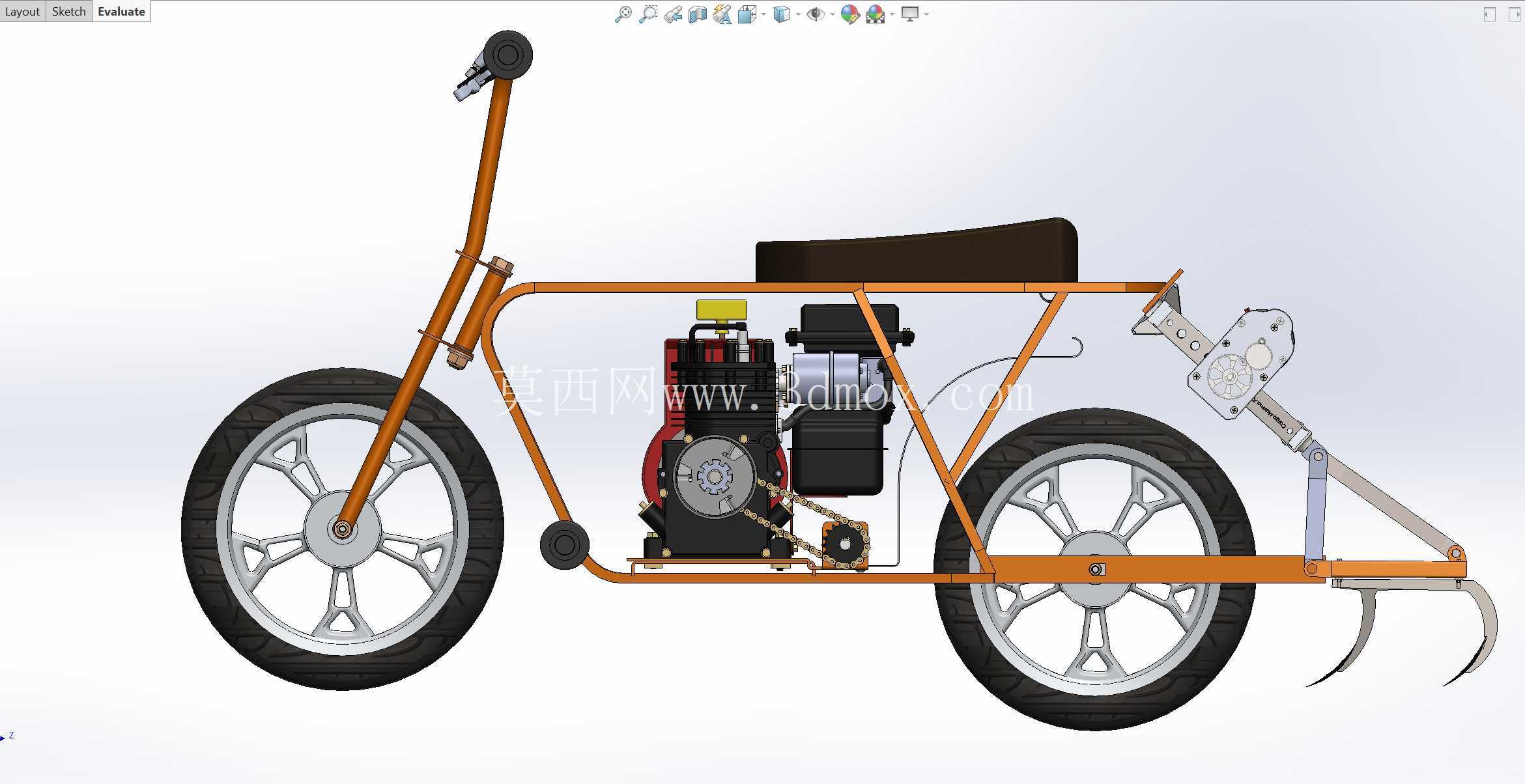Screen dimensions: 1525x784
Task: Switch to the Sketch tab
Action: coord(69,12)
